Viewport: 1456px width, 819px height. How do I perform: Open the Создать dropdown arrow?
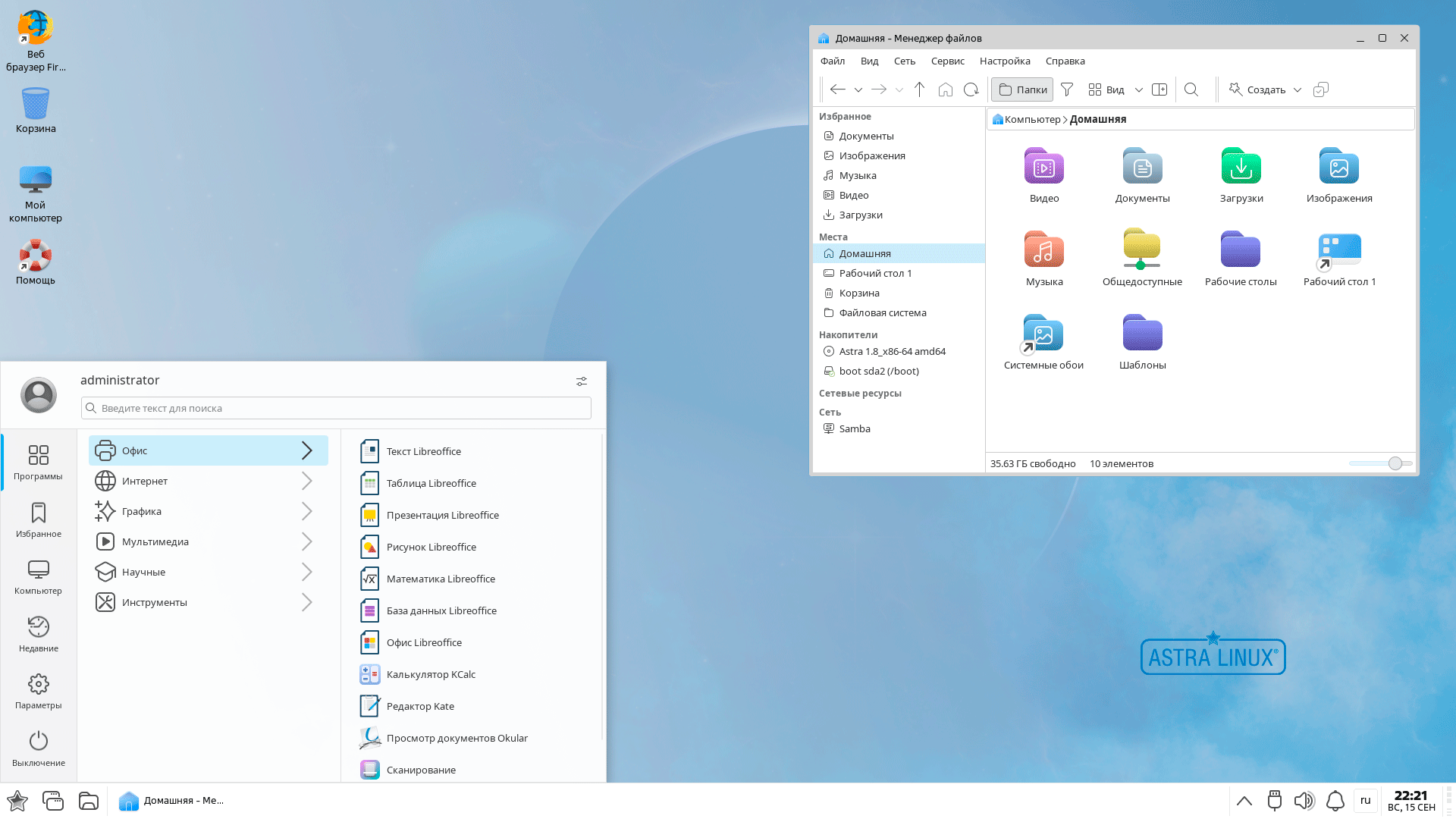tap(1298, 89)
